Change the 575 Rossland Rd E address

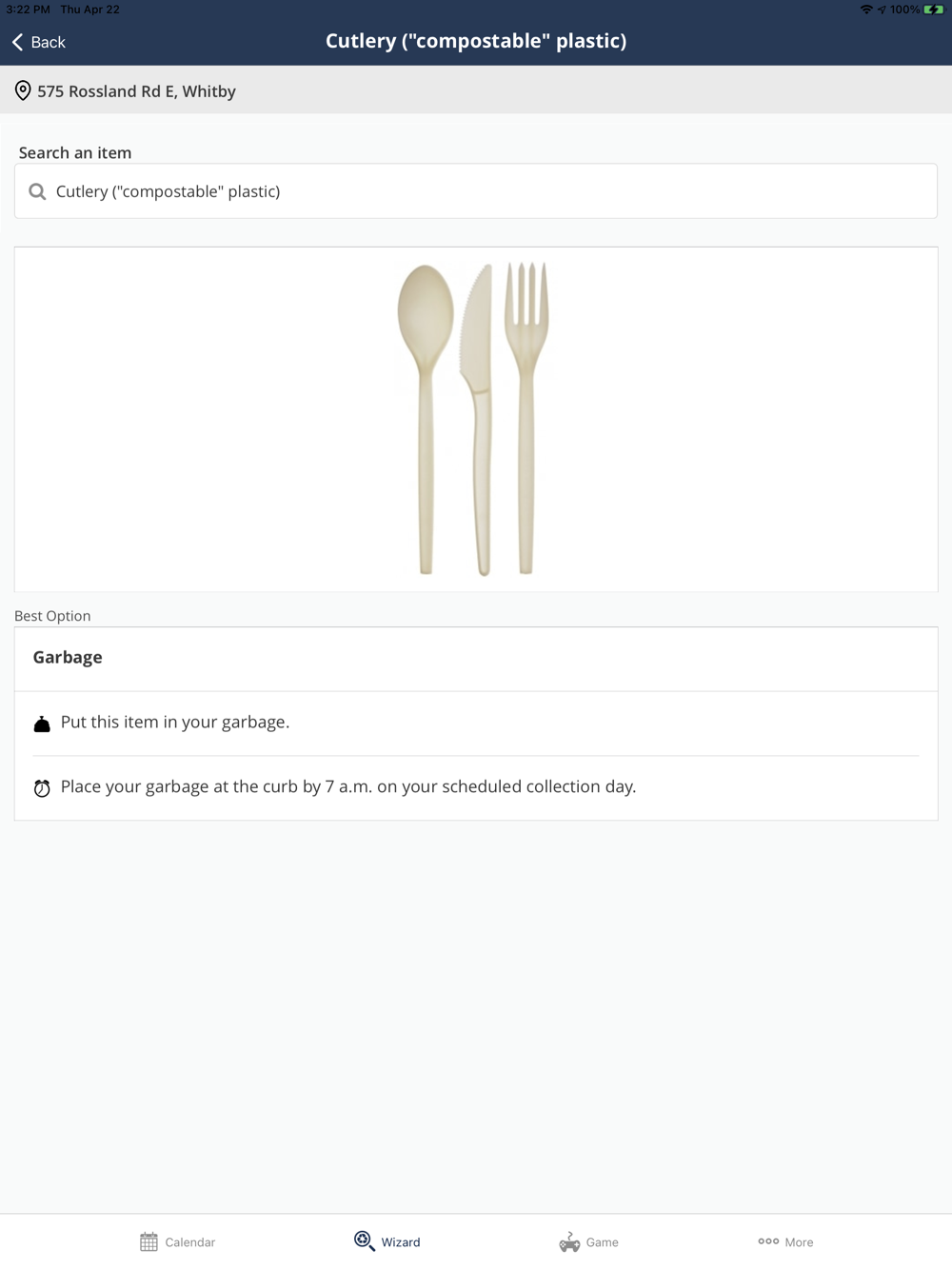pos(136,91)
